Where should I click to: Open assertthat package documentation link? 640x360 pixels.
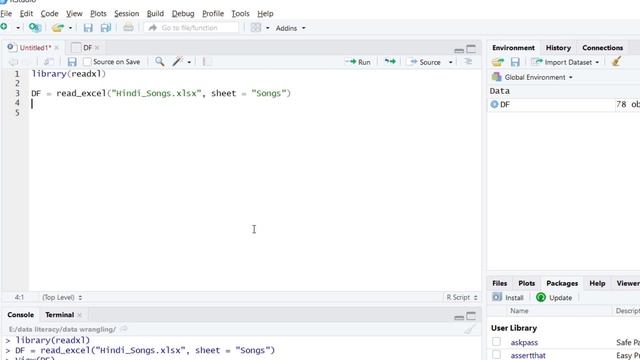coord(528,356)
